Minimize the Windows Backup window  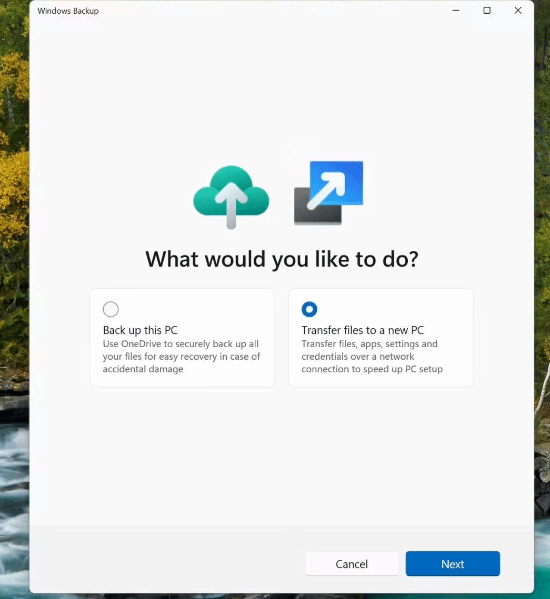(456, 11)
